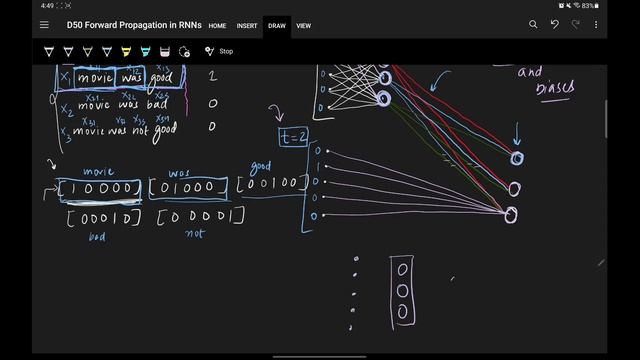Tap the Wi-Fi status icon
The image size is (640, 360).
pos(577,6)
